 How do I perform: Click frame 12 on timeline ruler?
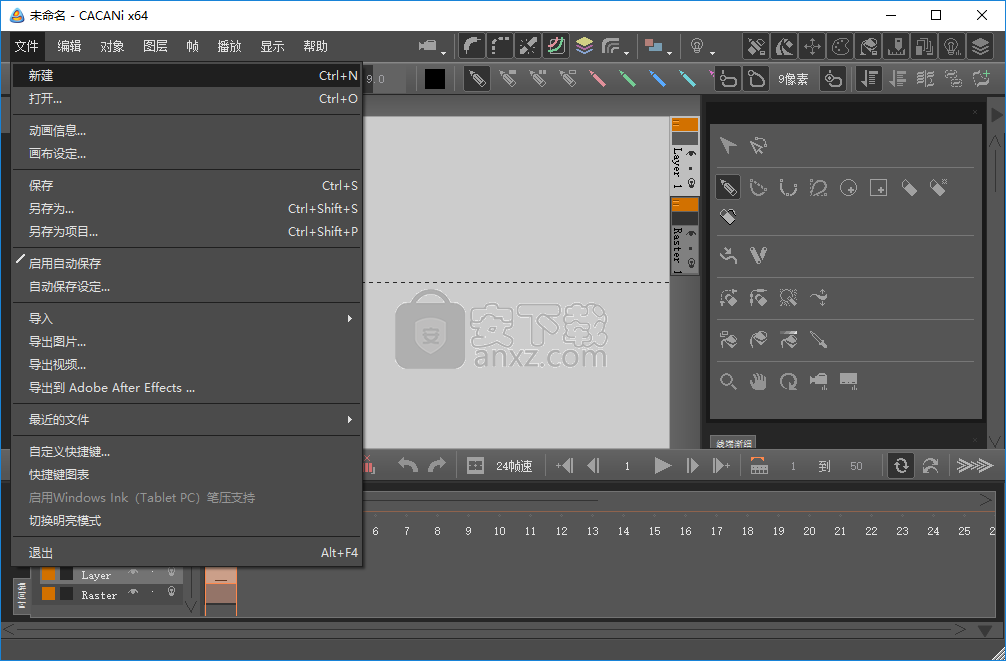point(561,531)
